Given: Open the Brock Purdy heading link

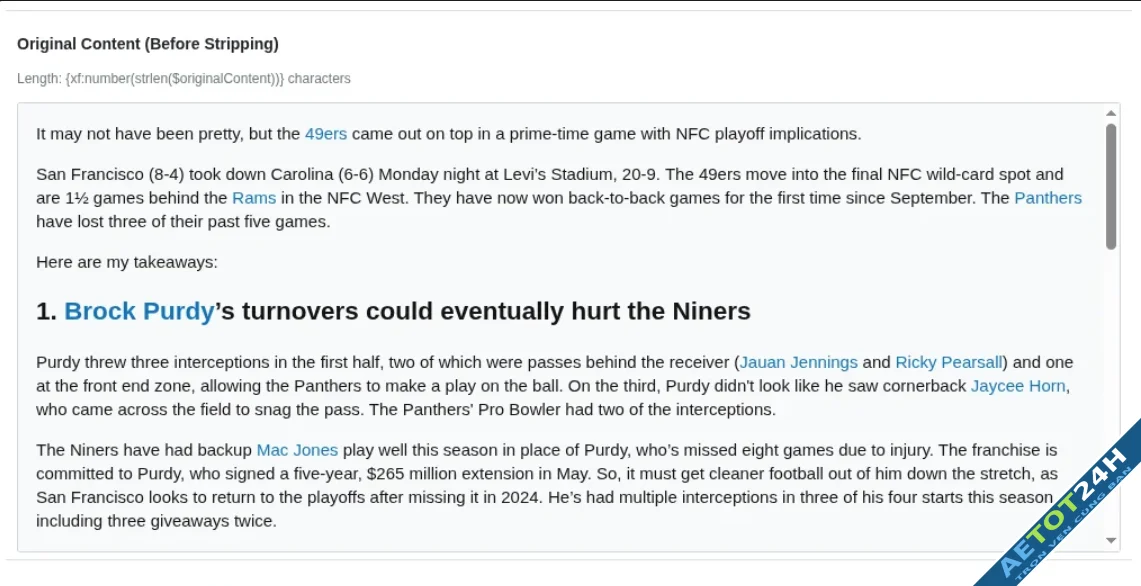Looking at the screenshot, I should tap(139, 311).
